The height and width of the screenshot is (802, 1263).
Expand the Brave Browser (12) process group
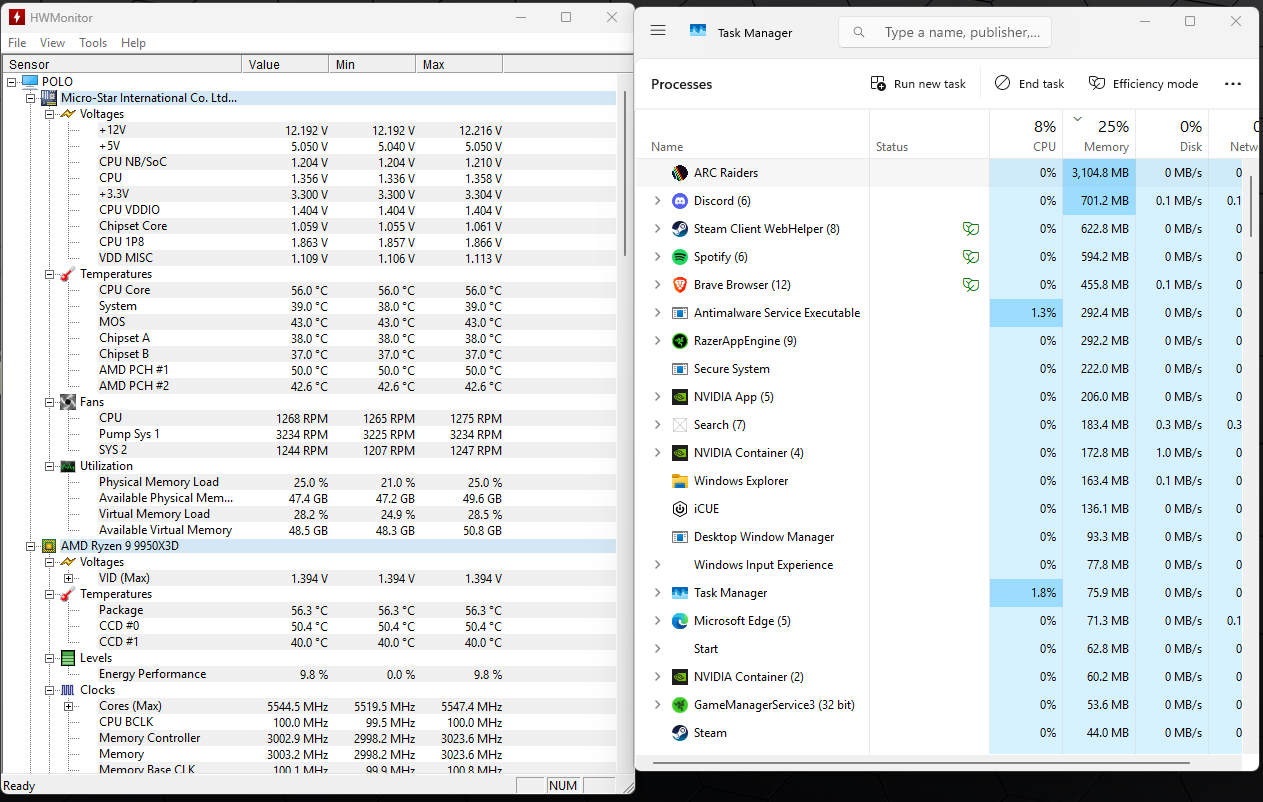coord(657,285)
